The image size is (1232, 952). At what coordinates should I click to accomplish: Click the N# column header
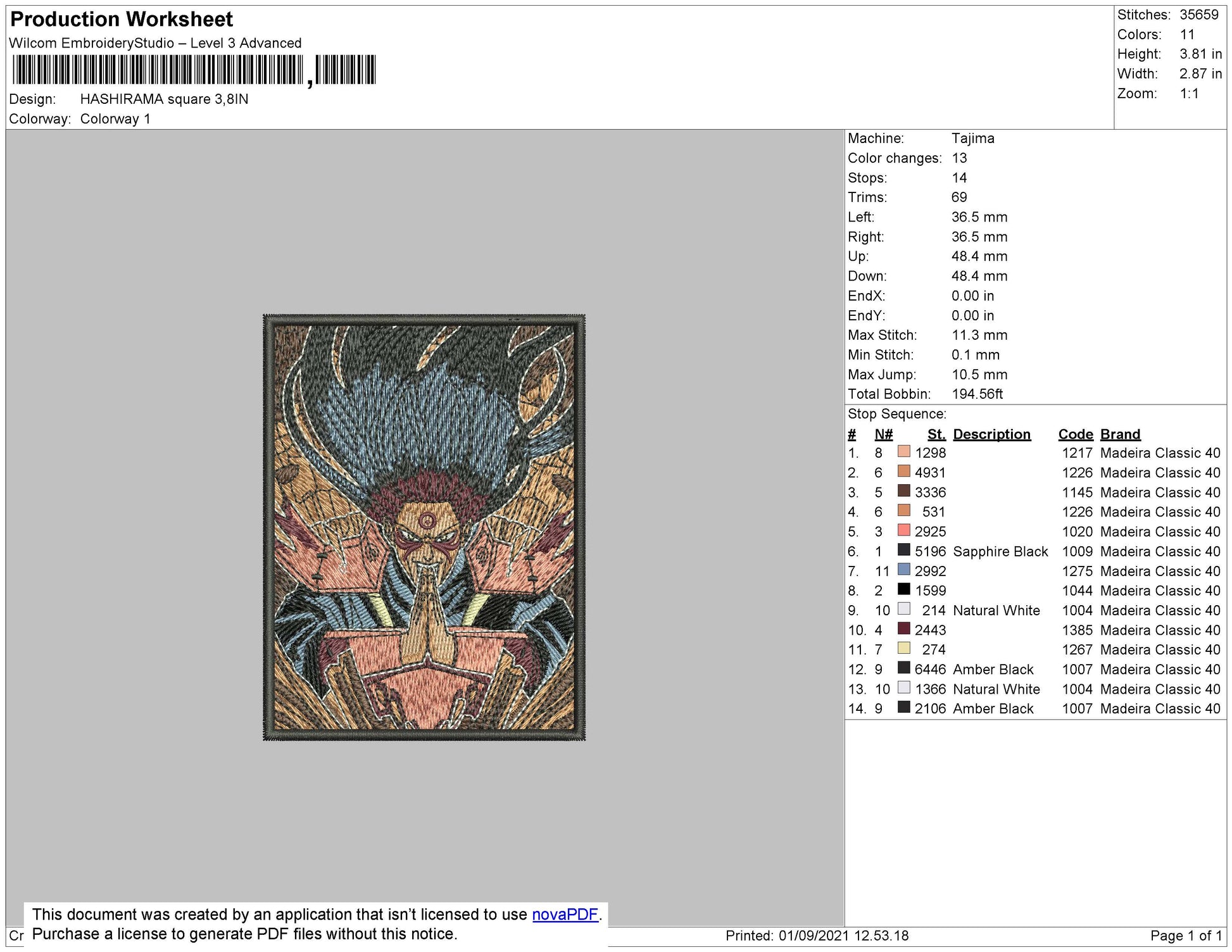[x=883, y=434]
